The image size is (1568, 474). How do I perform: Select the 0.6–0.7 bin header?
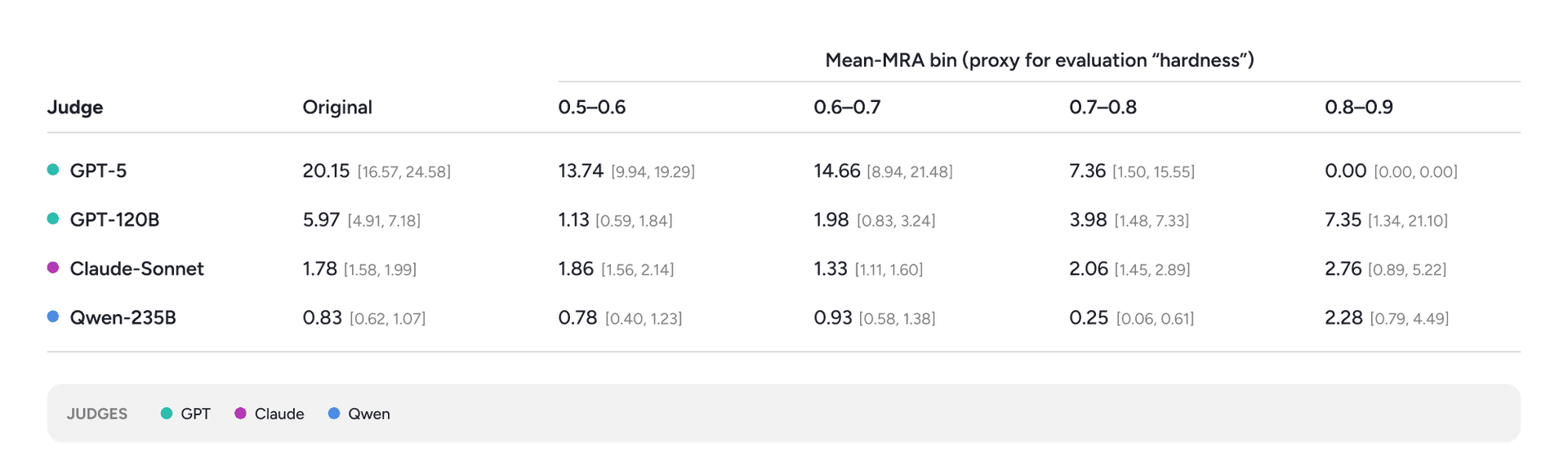point(847,107)
